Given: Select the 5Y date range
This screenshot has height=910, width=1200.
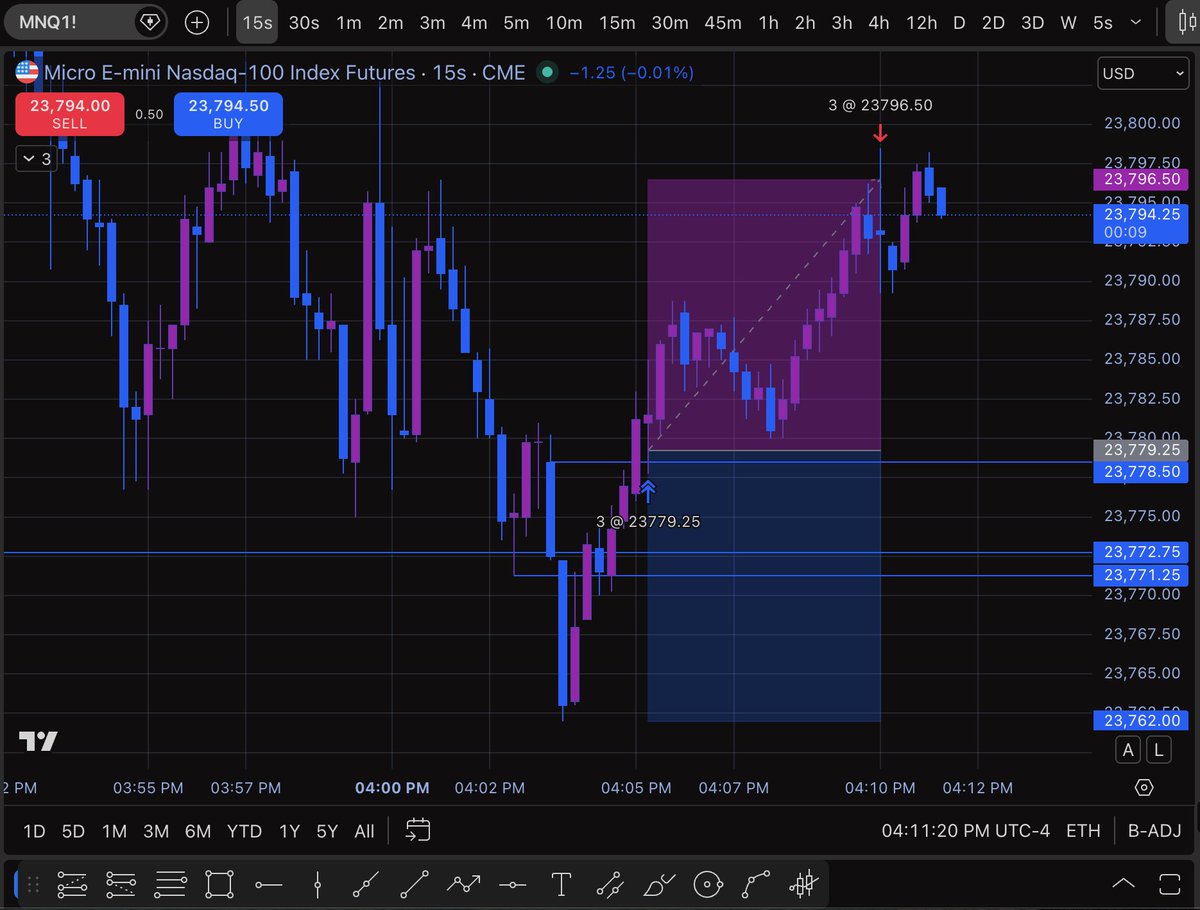Looking at the screenshot, I should click(x=327, y=831).
